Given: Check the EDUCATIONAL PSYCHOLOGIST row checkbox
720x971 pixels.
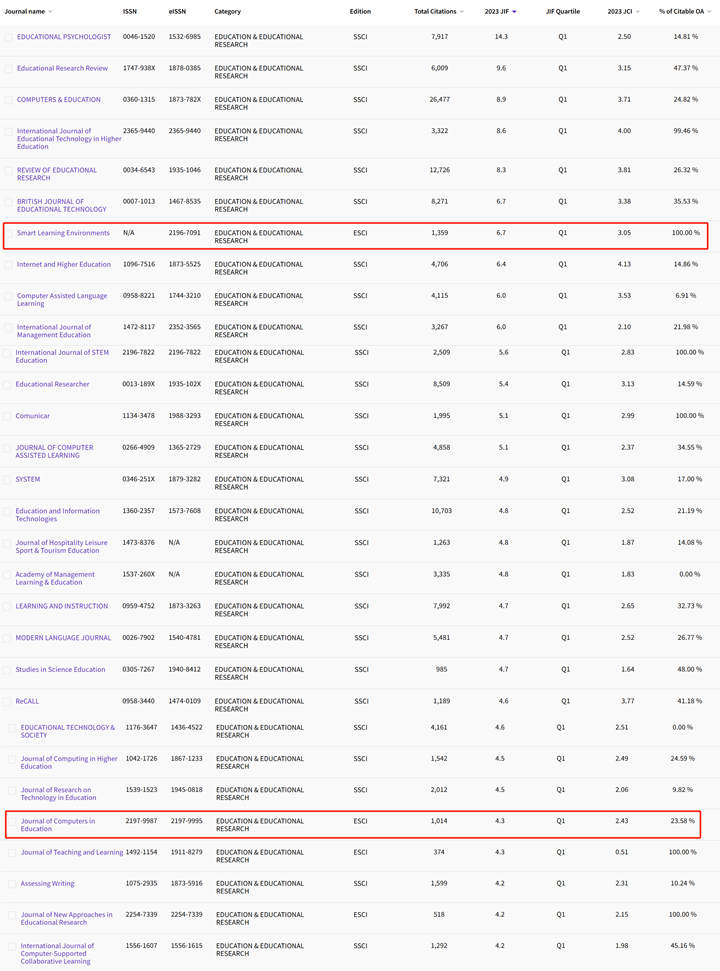Looking at the screenshot, I should tap(9, 37).
